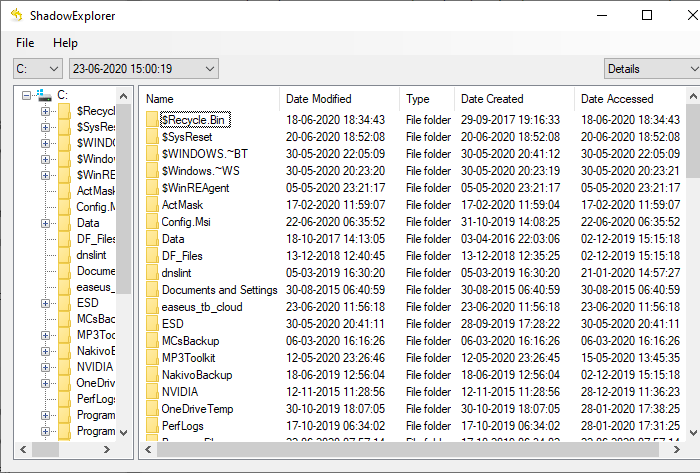The image size is (700, 473).
Task: Select the easeus_tb_cloud folder name in list
Action: (x=202, y=307)
